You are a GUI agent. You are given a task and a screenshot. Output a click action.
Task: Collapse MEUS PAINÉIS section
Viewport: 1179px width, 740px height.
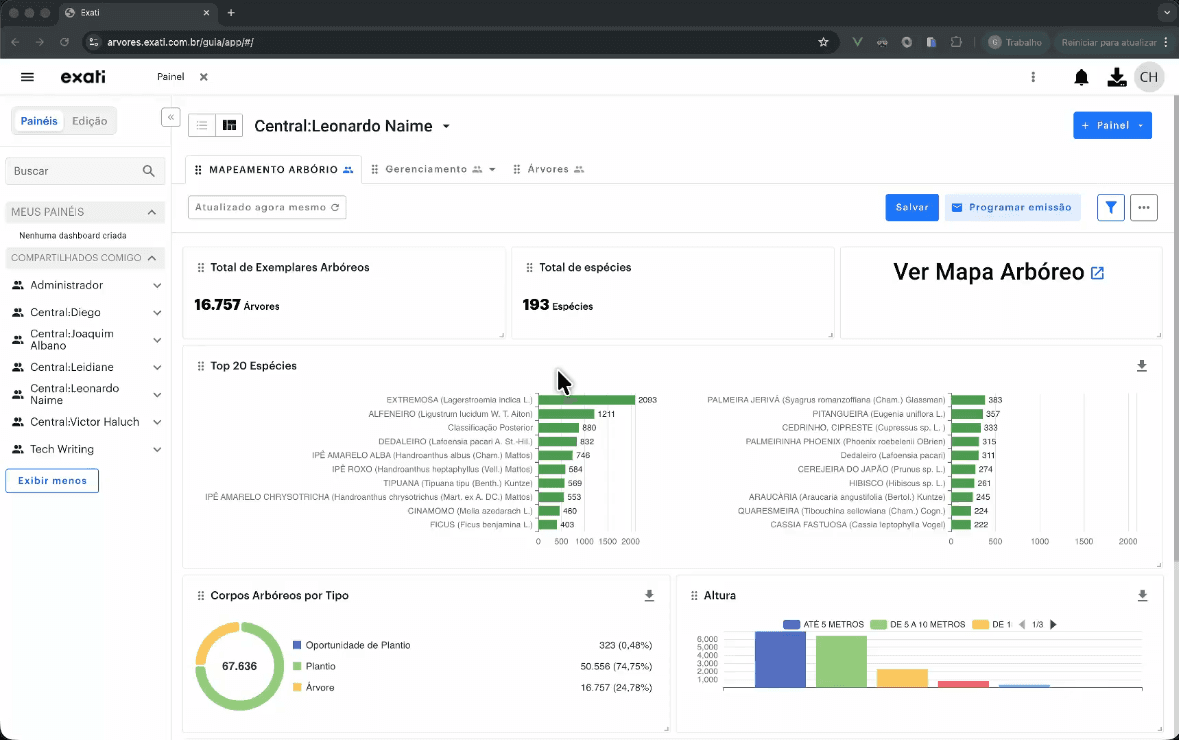(152, 213)
